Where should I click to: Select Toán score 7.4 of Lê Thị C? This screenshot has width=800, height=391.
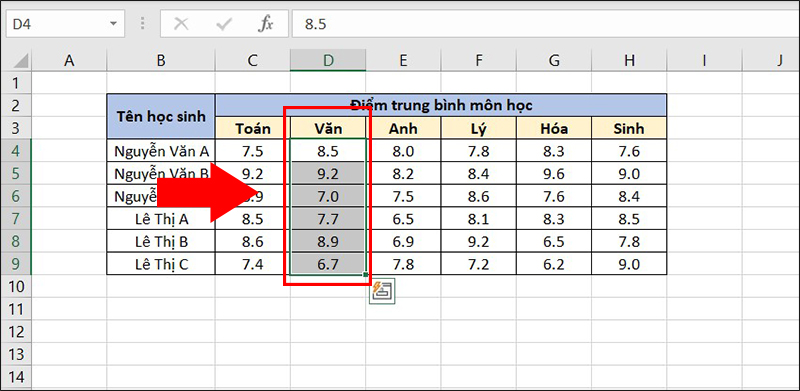pyautogui.click(x=253, y=264)
